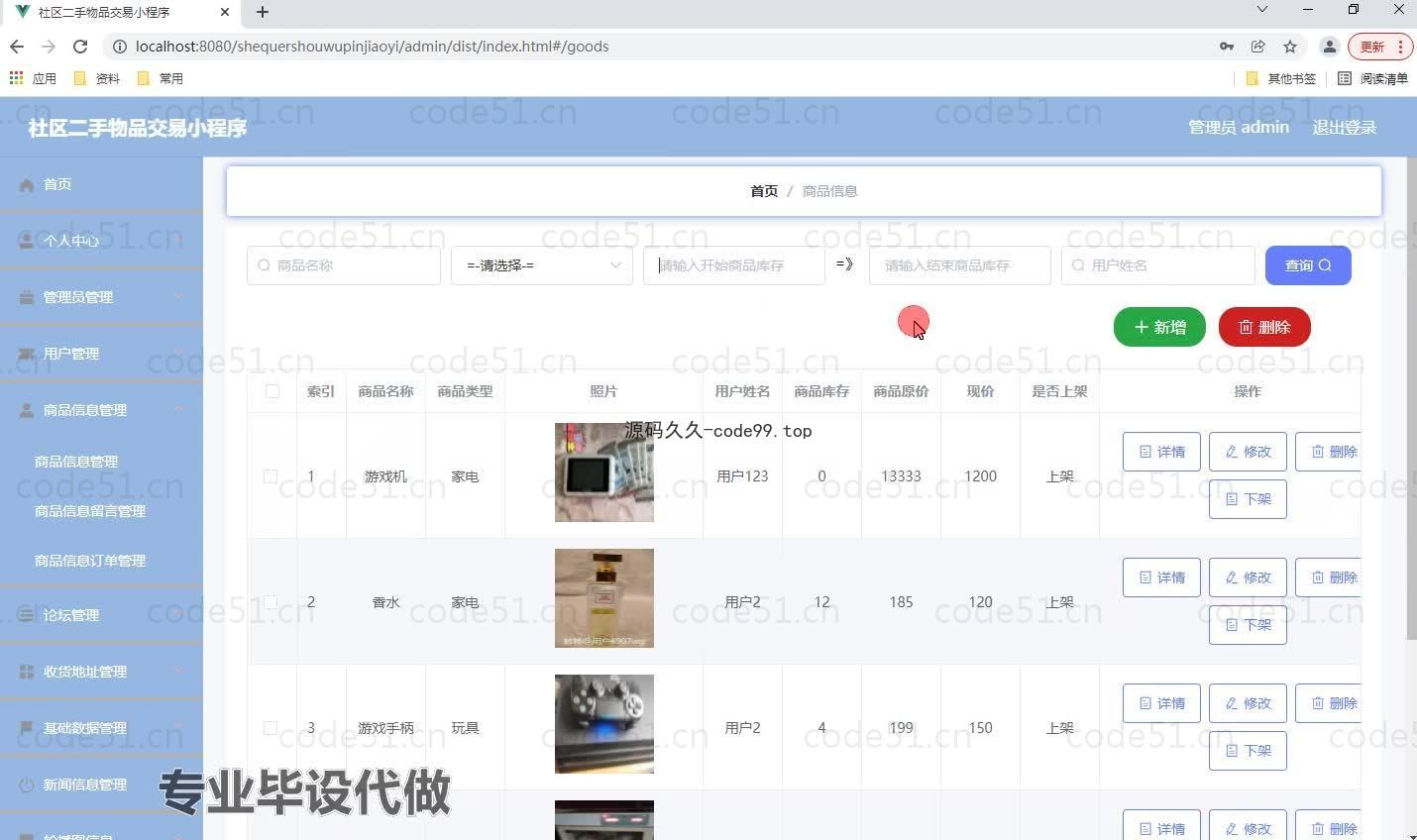The image size is (1417, 840).
Task: Click 退出登录 in the header
Action: (1344, 127)
